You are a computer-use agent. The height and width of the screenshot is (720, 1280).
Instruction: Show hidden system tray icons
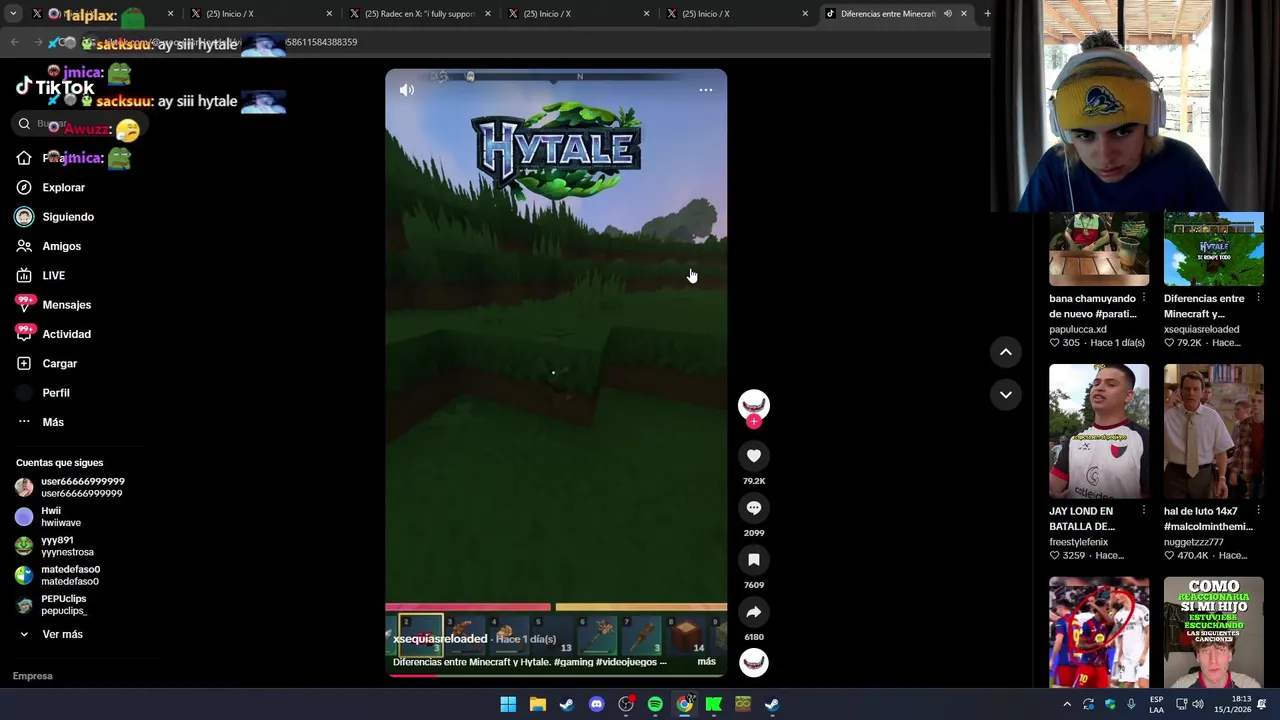[1067, 704]
